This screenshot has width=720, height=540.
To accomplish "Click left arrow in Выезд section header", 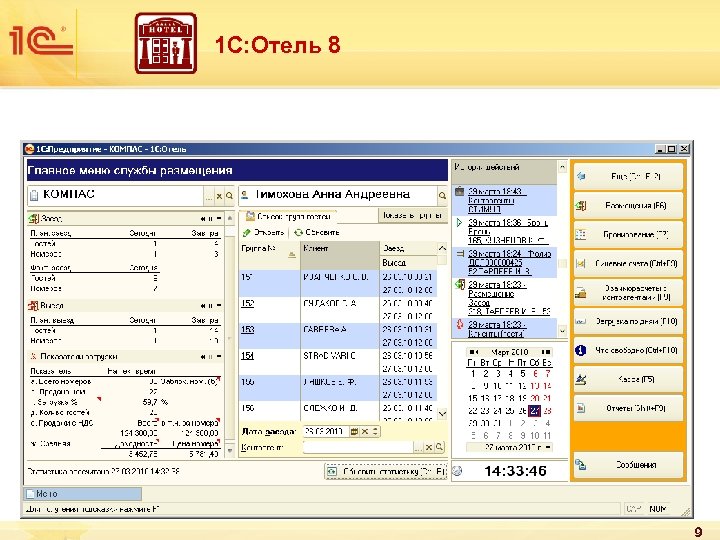I will [202, 306].
